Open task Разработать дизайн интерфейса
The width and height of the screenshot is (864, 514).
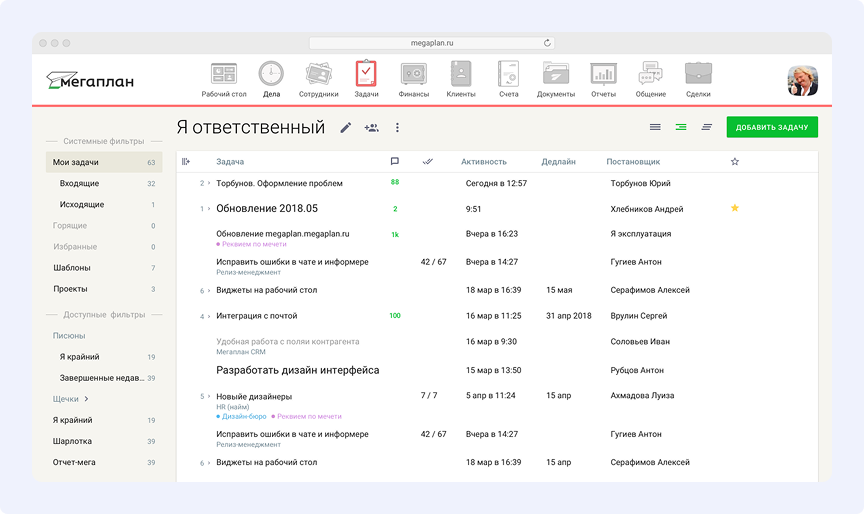(x=297, y=370)
